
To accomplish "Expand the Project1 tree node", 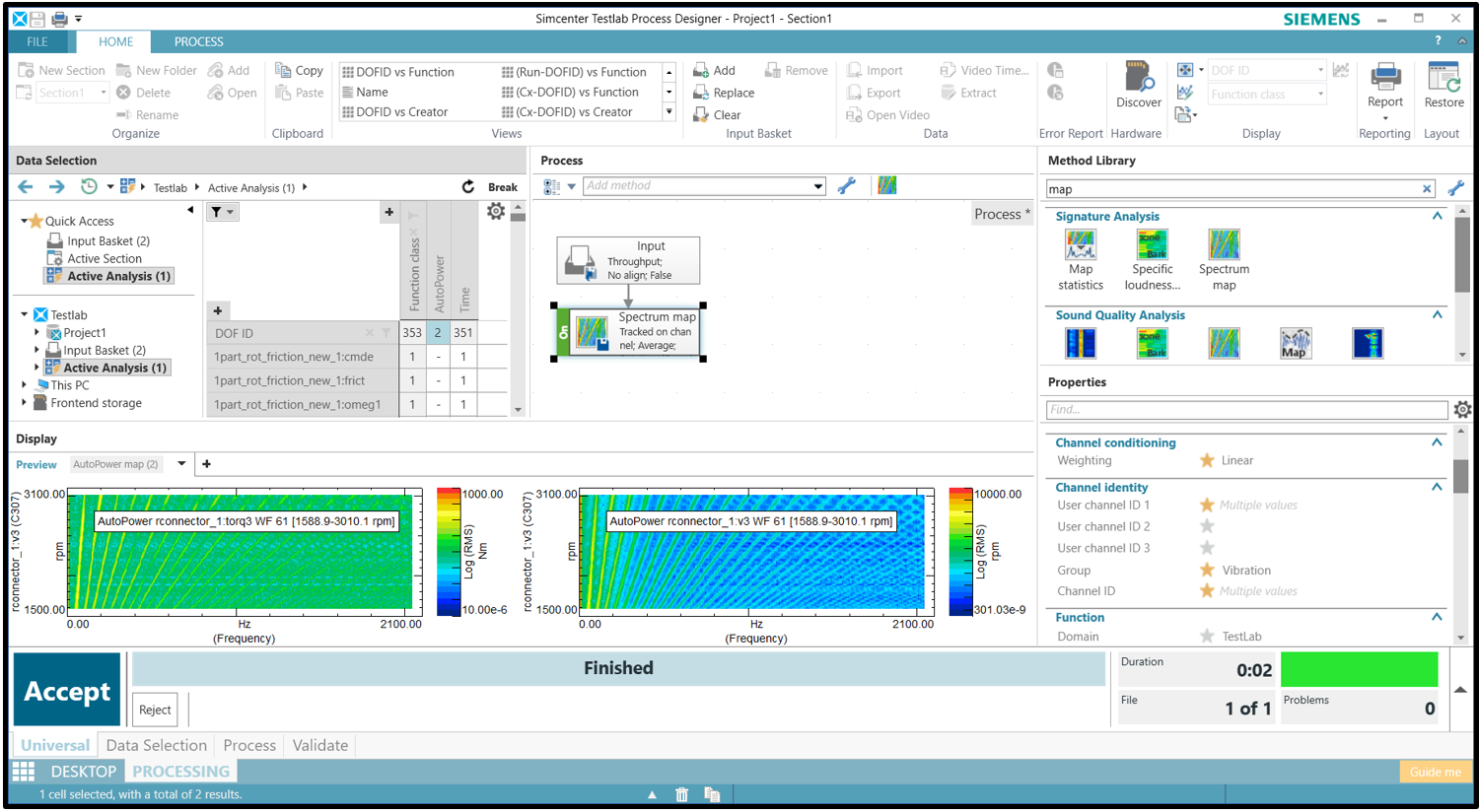I will point(37,333).
